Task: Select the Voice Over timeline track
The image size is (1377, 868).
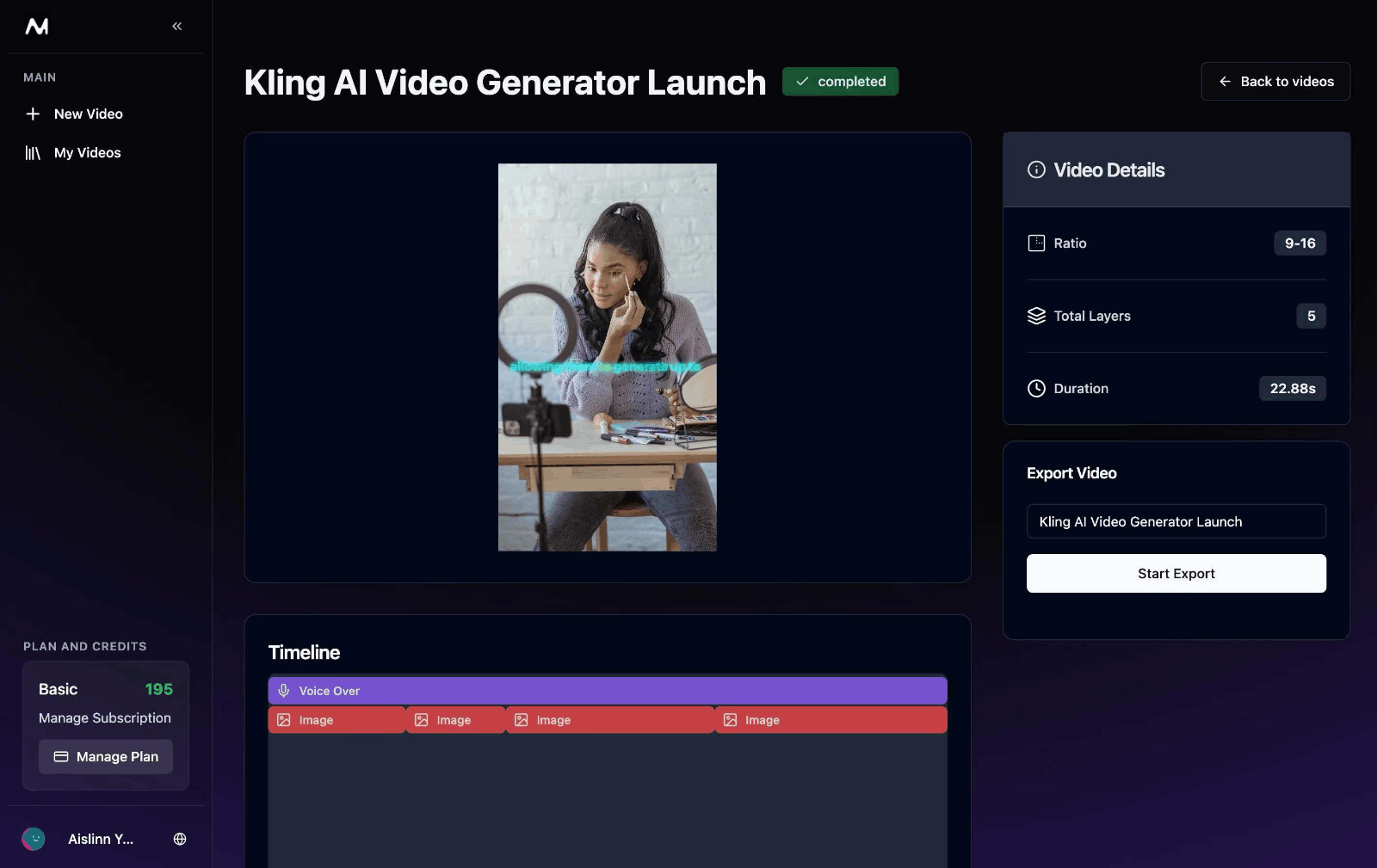Action: coord(608,691)
